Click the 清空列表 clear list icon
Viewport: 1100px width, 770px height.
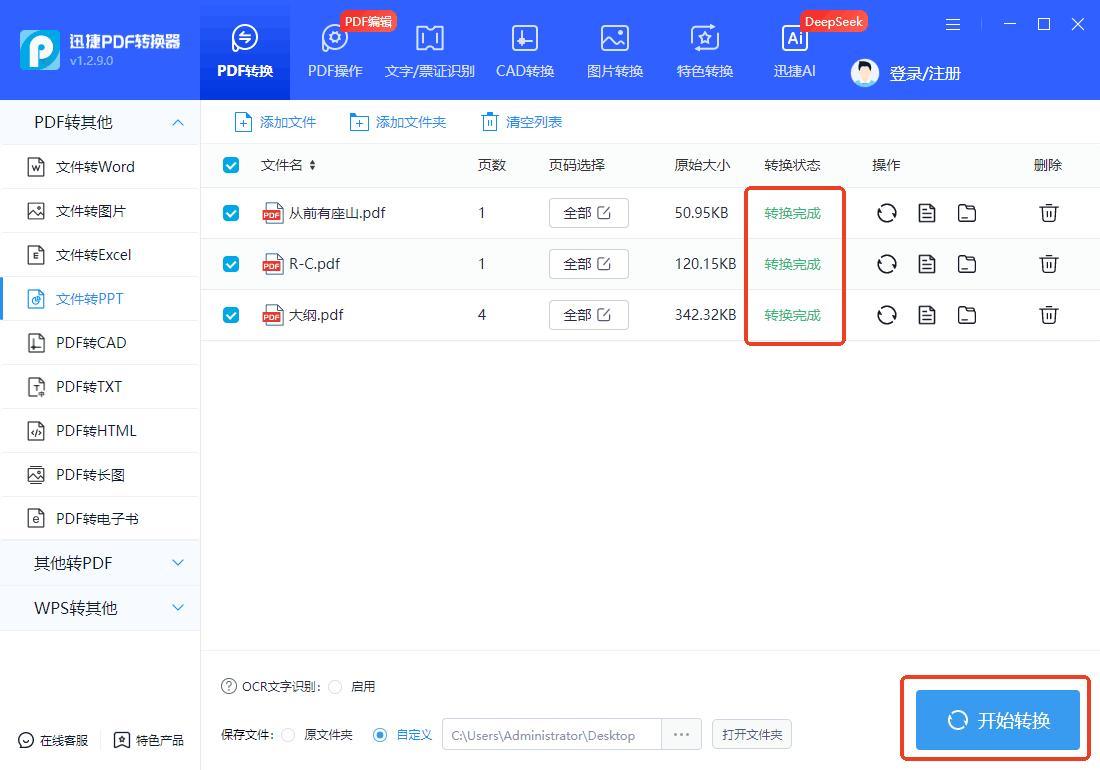489,122
